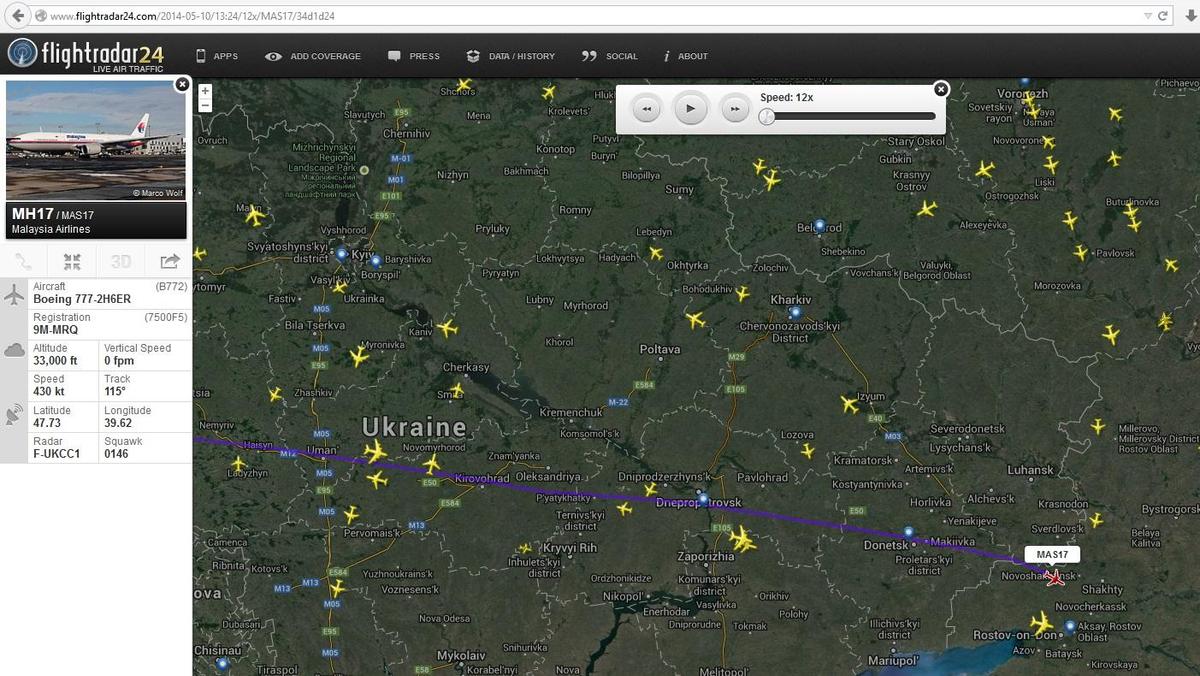
Task: Click the radar dish icon beside Latitude
Action: click(x=15, y=415)
